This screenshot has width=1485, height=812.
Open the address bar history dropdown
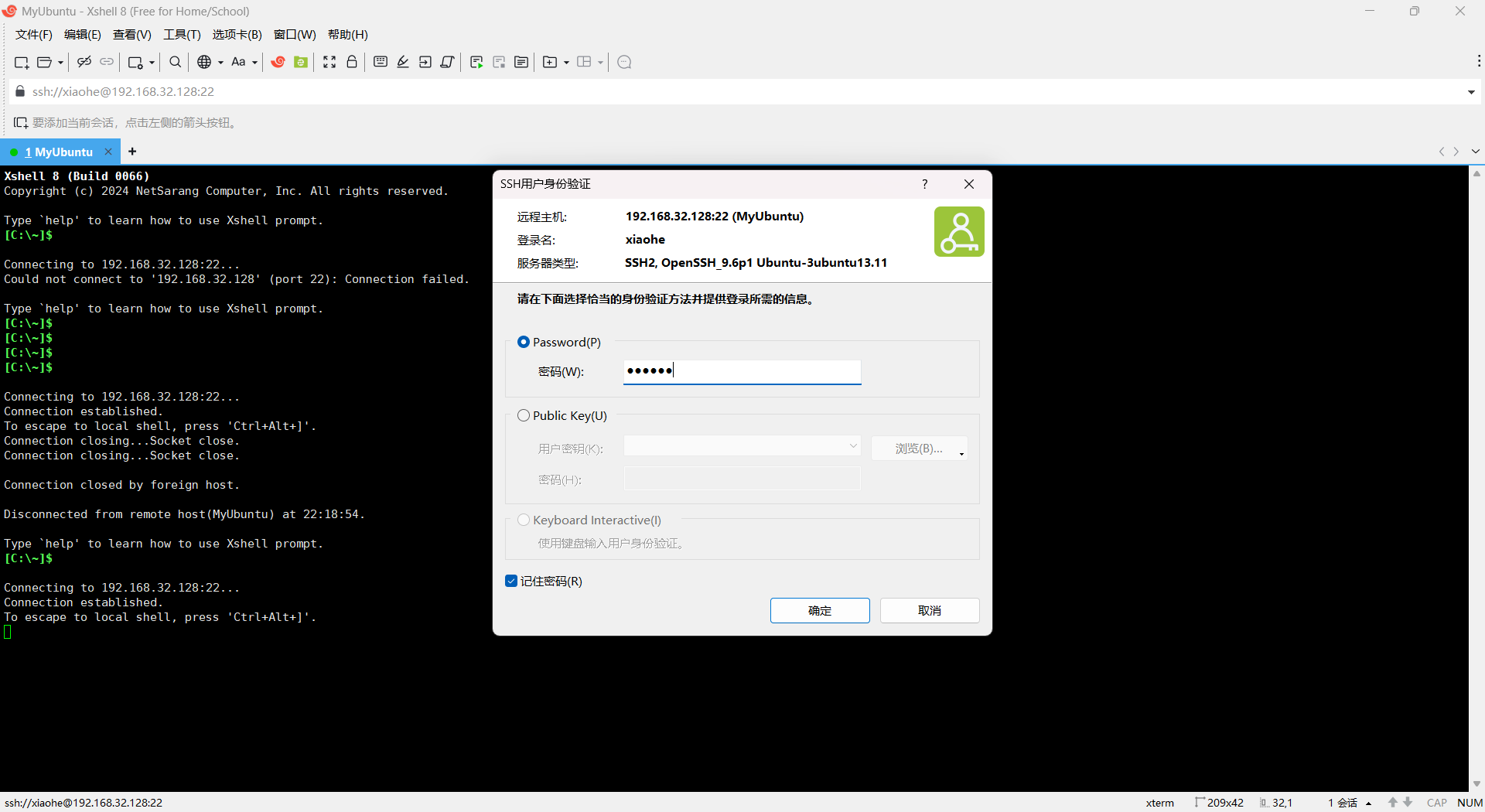pos(1471,92)
